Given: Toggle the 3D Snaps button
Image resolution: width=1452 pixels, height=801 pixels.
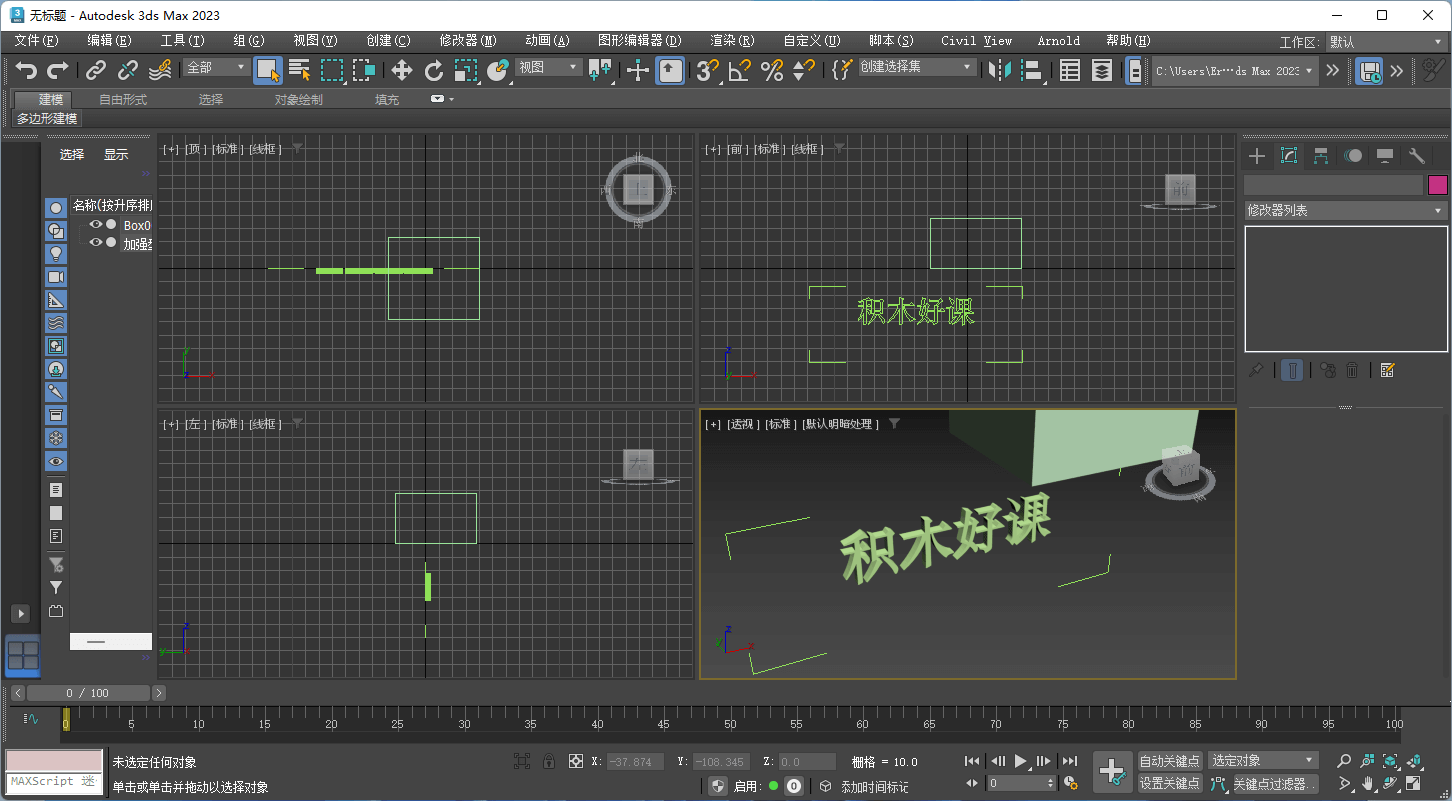Looking at the screenshot, I should pos(707,70).
